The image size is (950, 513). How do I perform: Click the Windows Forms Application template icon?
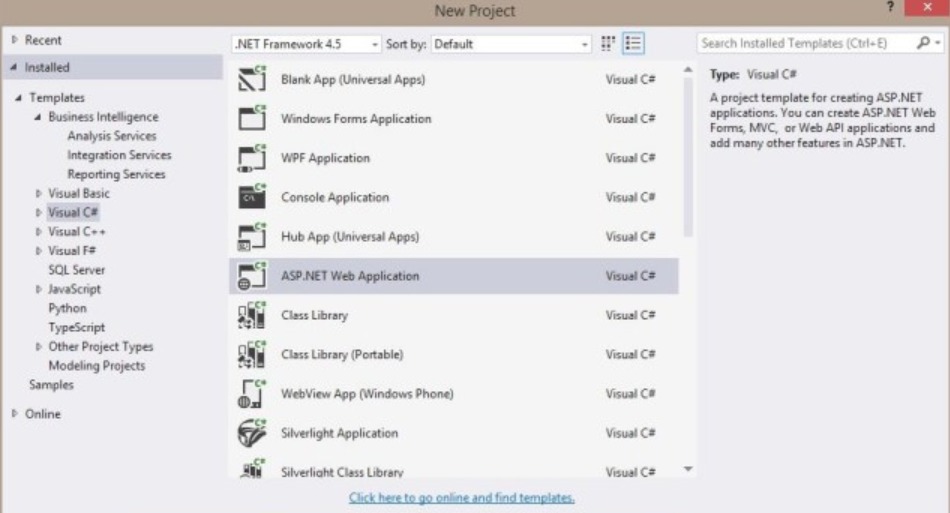[252, 119]
